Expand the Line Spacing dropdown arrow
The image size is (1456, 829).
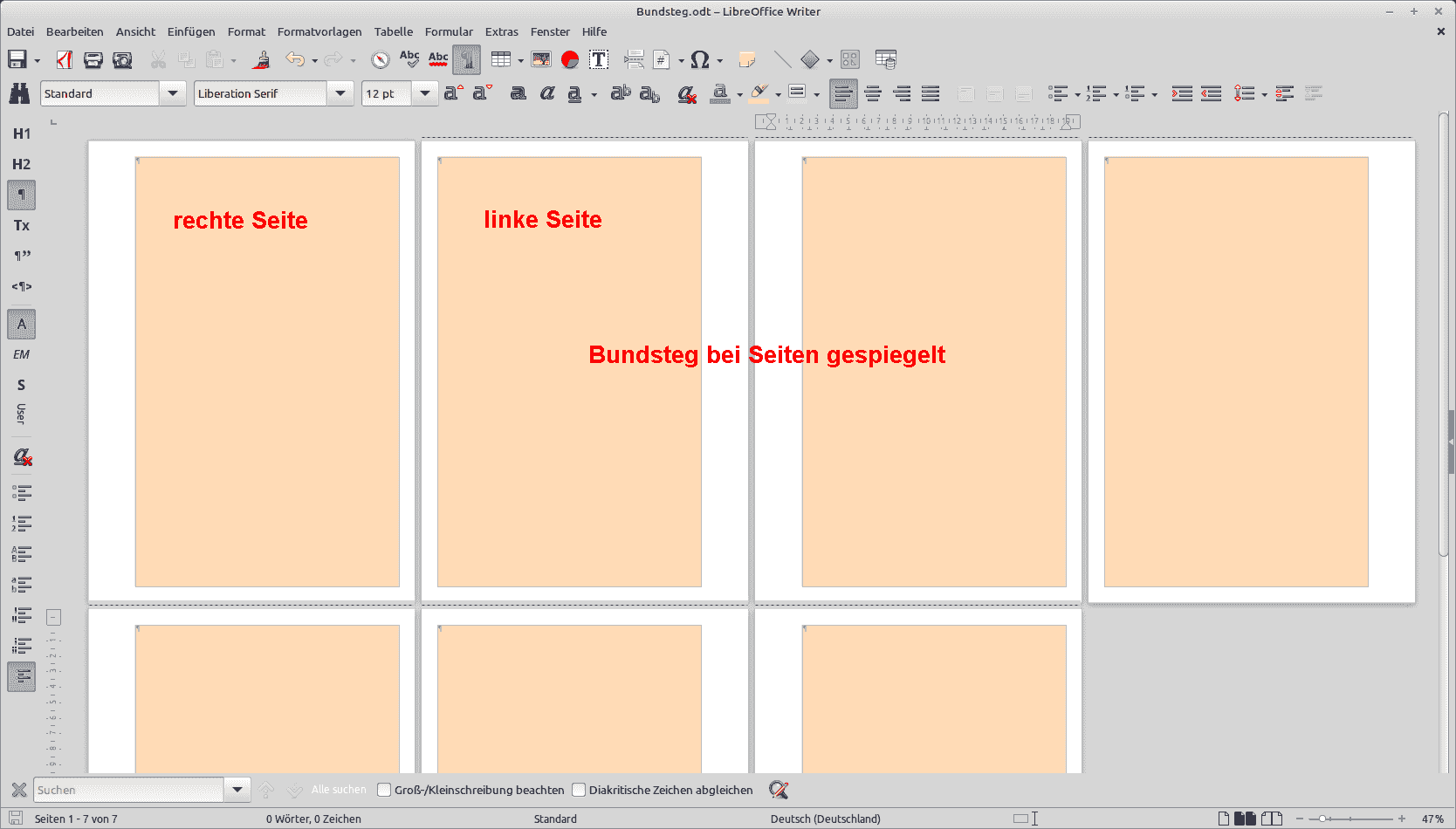tap(1265, 94)
